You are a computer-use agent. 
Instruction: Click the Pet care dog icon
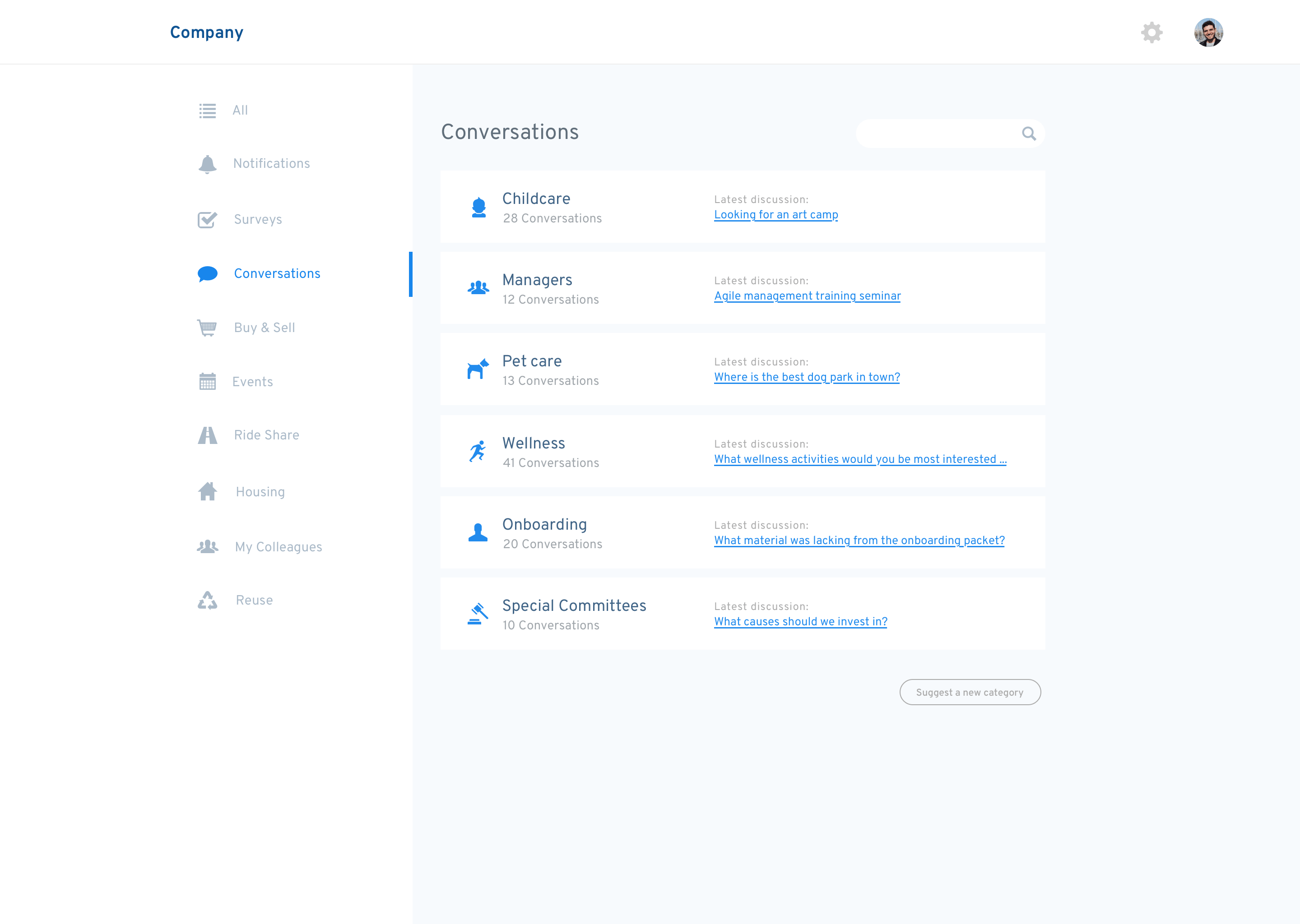478,369
